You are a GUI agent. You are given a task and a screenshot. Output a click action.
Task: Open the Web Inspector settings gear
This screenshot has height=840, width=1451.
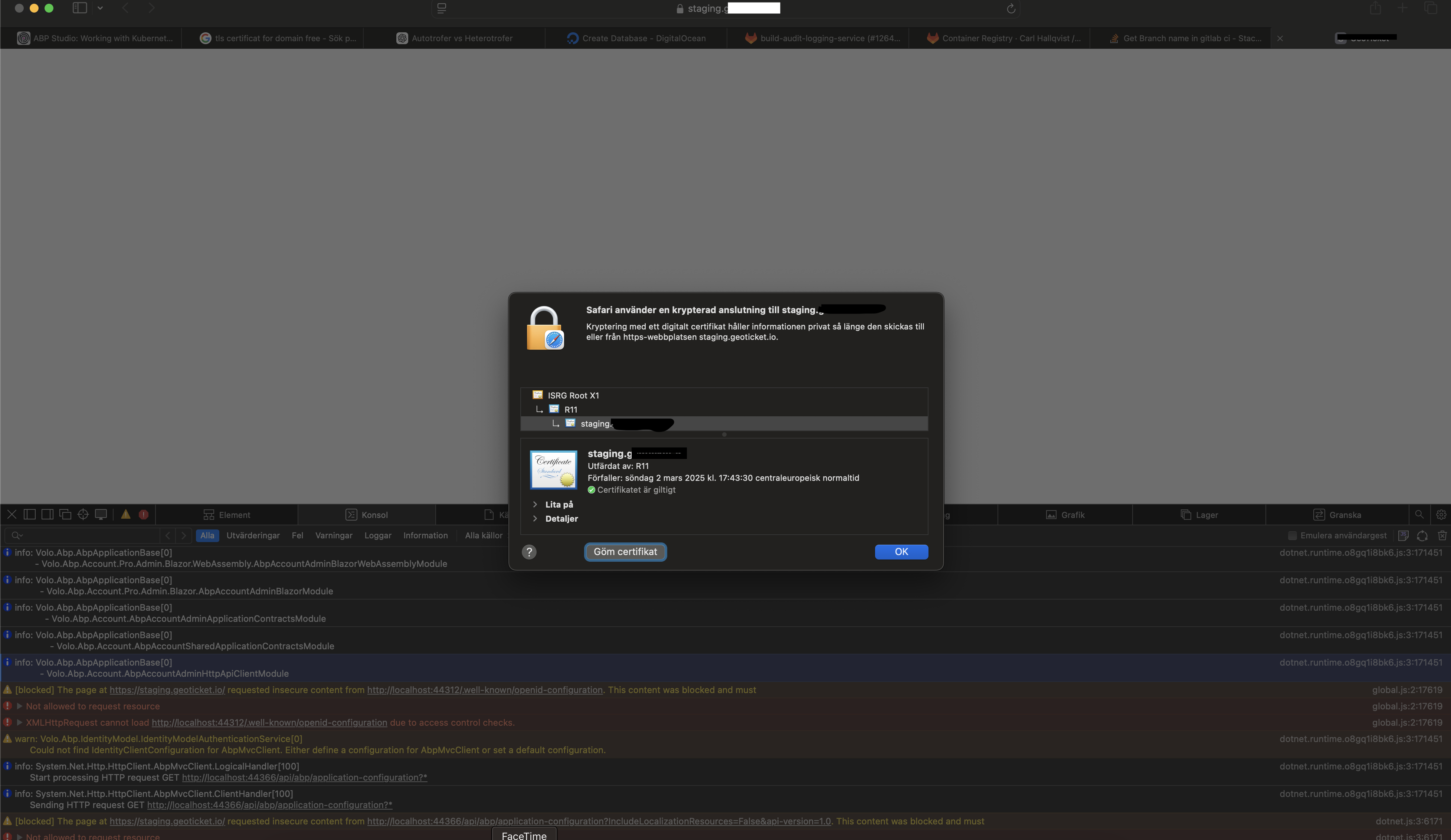pyautogui.click(x=1441, y=515)
